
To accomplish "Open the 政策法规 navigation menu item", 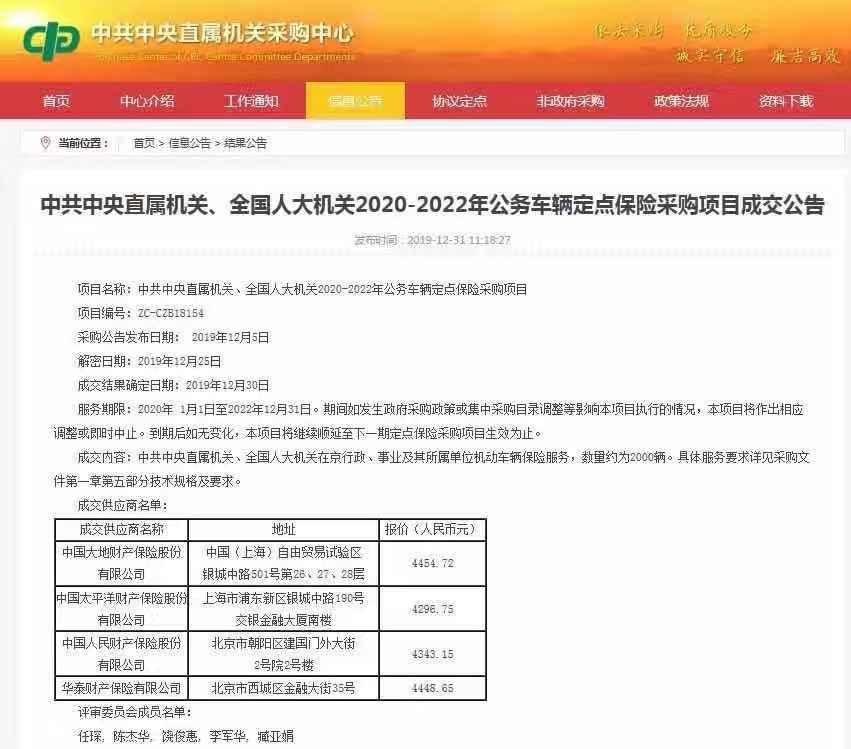I will [x=680, y=101].
